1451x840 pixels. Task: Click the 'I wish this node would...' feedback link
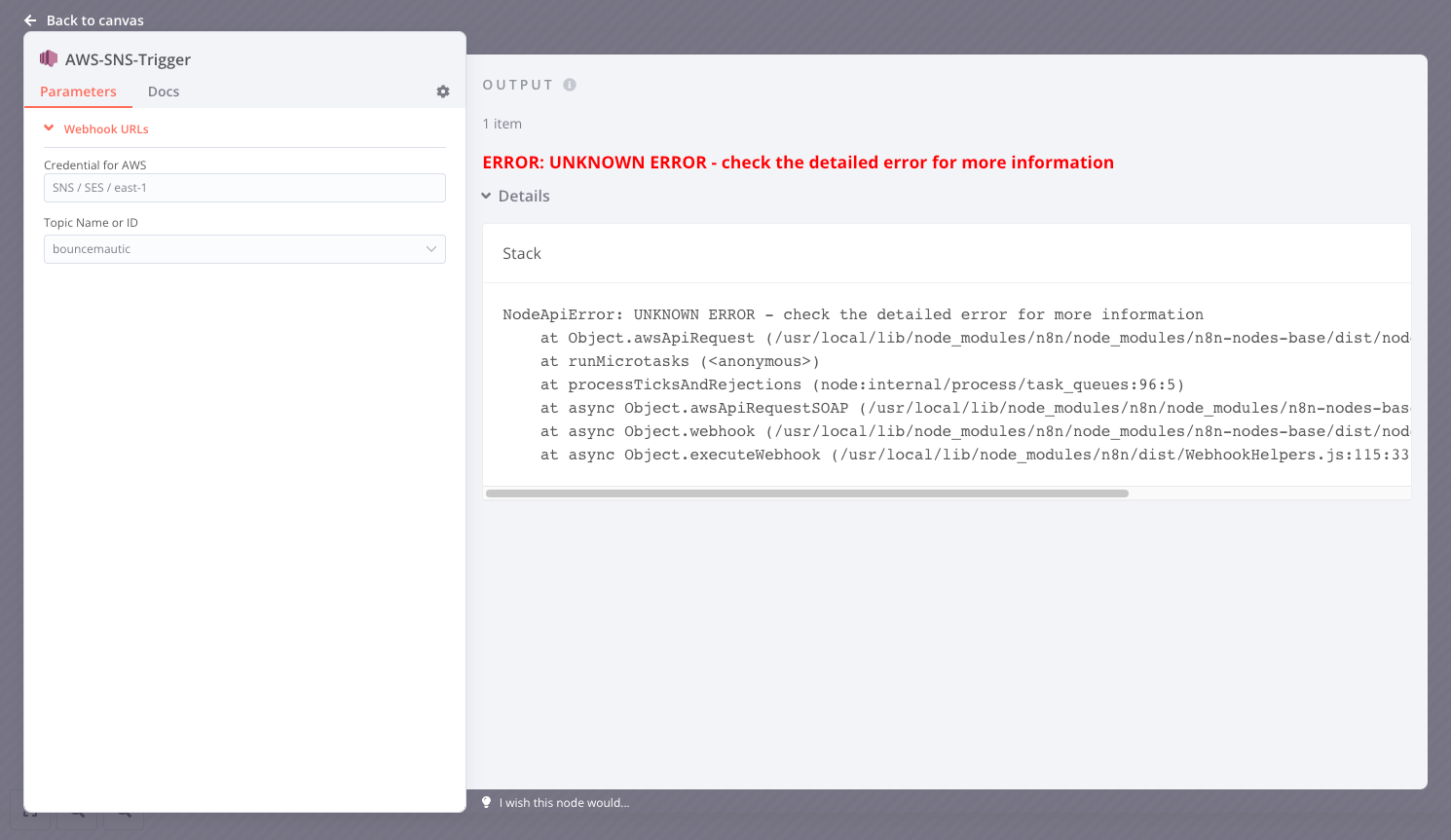(563, 802)
